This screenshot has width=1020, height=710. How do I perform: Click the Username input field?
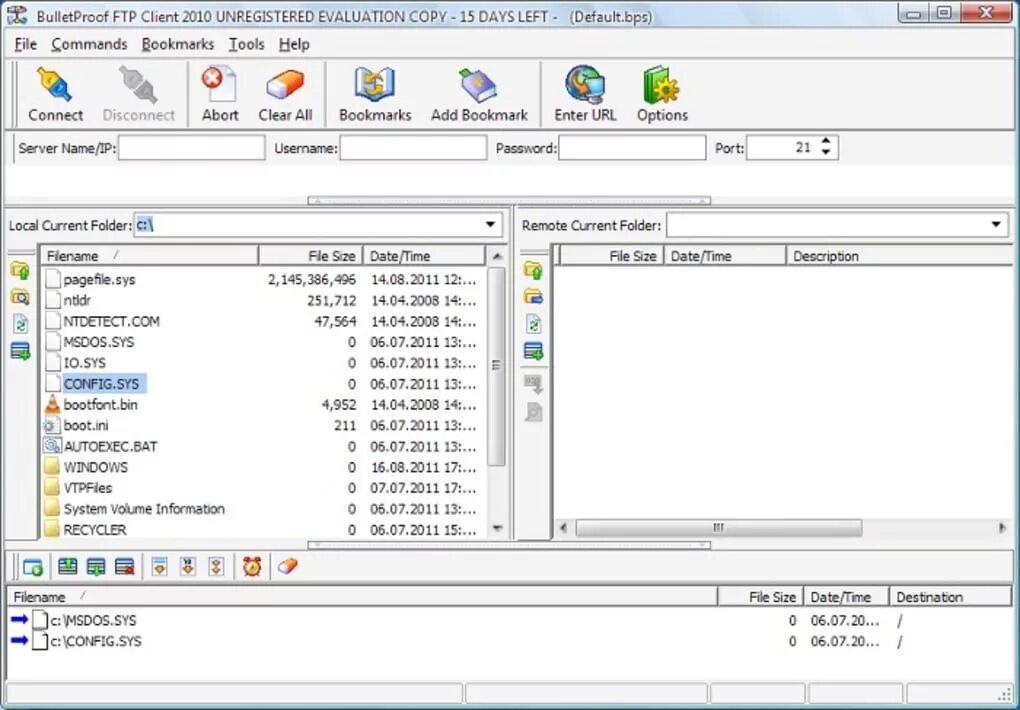(413, 148)
